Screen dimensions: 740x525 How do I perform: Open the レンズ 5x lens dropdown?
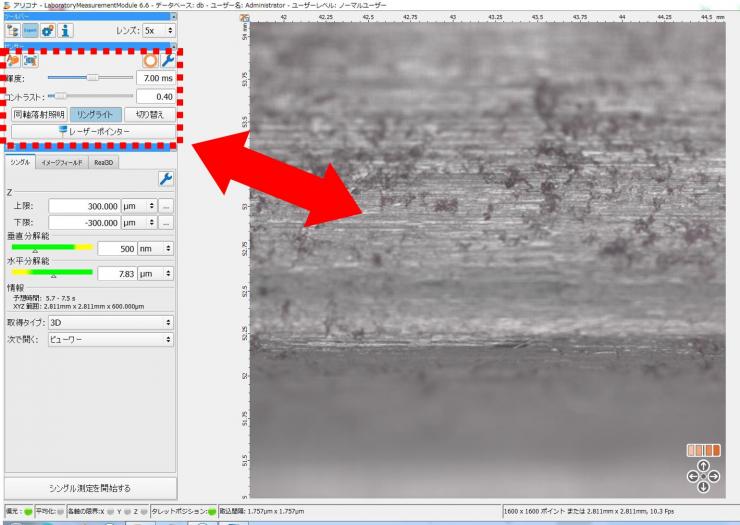coord(159,31)
